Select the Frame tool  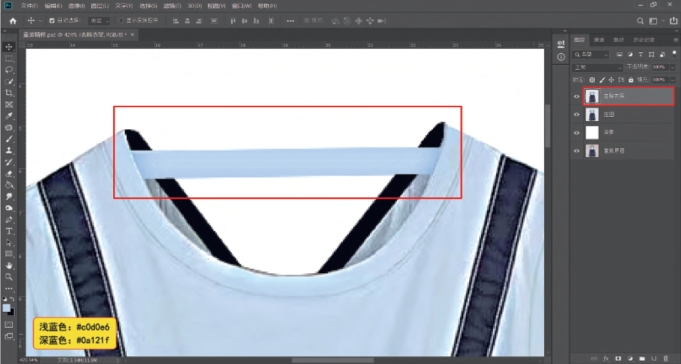[9, 105]
